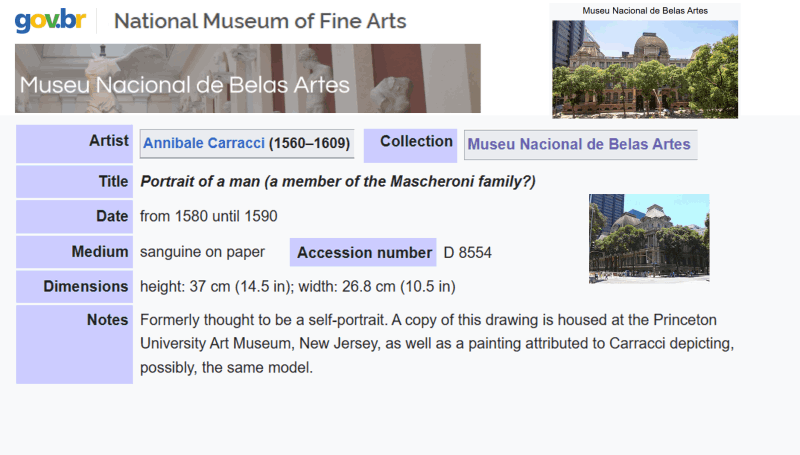Click the Portrait of a man title text
800x455 pixels.
point(338,182)
